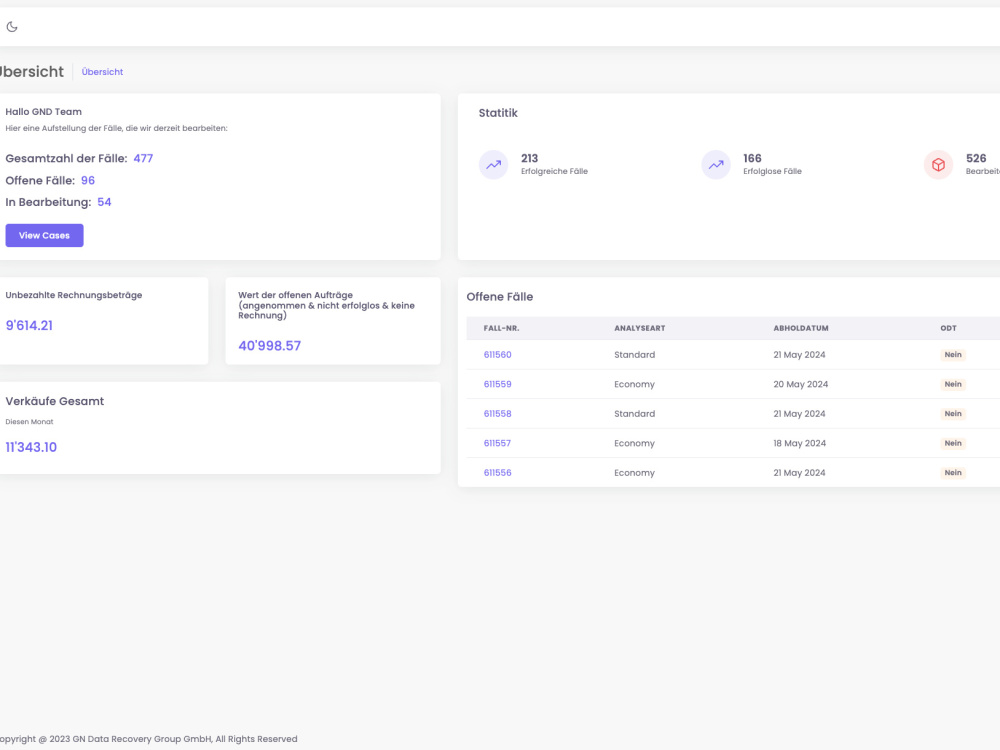This screenshot has width=1000, height=750.
Task: Click Economy analysis type for case 611556
Action: tap(635, 473)
